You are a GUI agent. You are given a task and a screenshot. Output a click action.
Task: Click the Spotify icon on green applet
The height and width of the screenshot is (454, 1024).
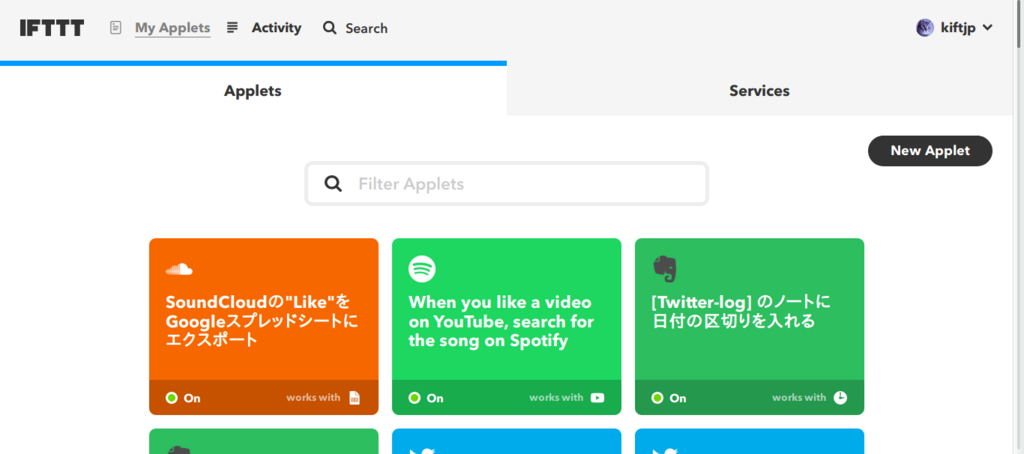tap(422, 269)
